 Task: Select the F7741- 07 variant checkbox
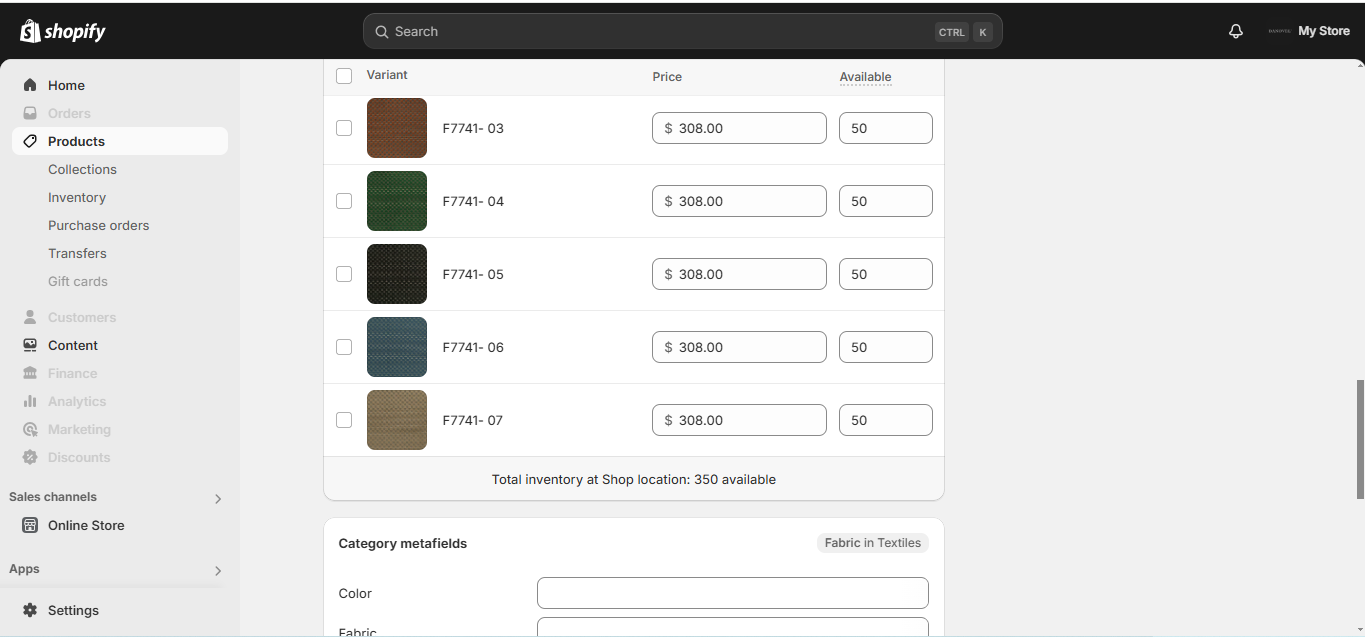click(x=344, y=420)
